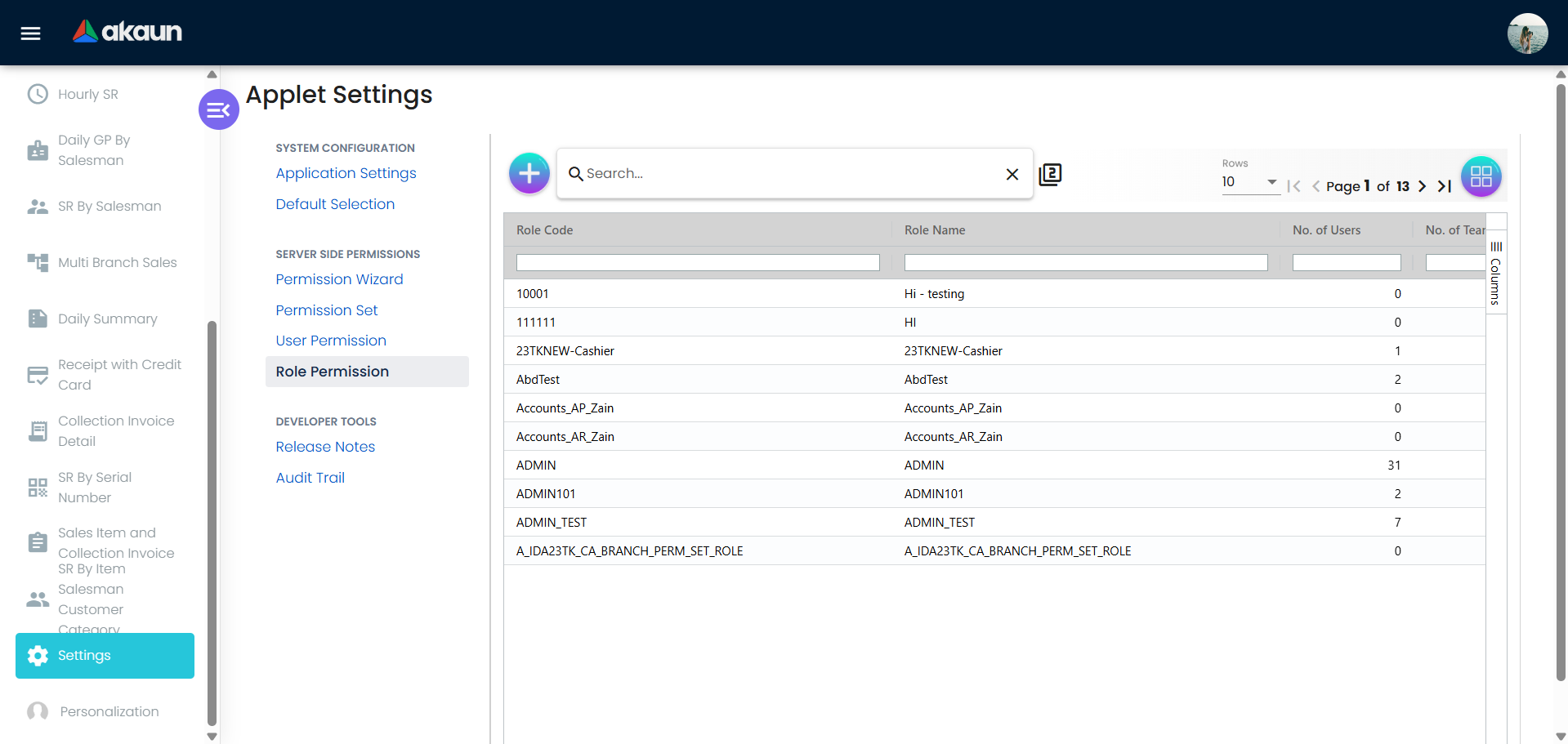
Task: Open Release Notes under Developer Tools
Action: tap(325, 447)
